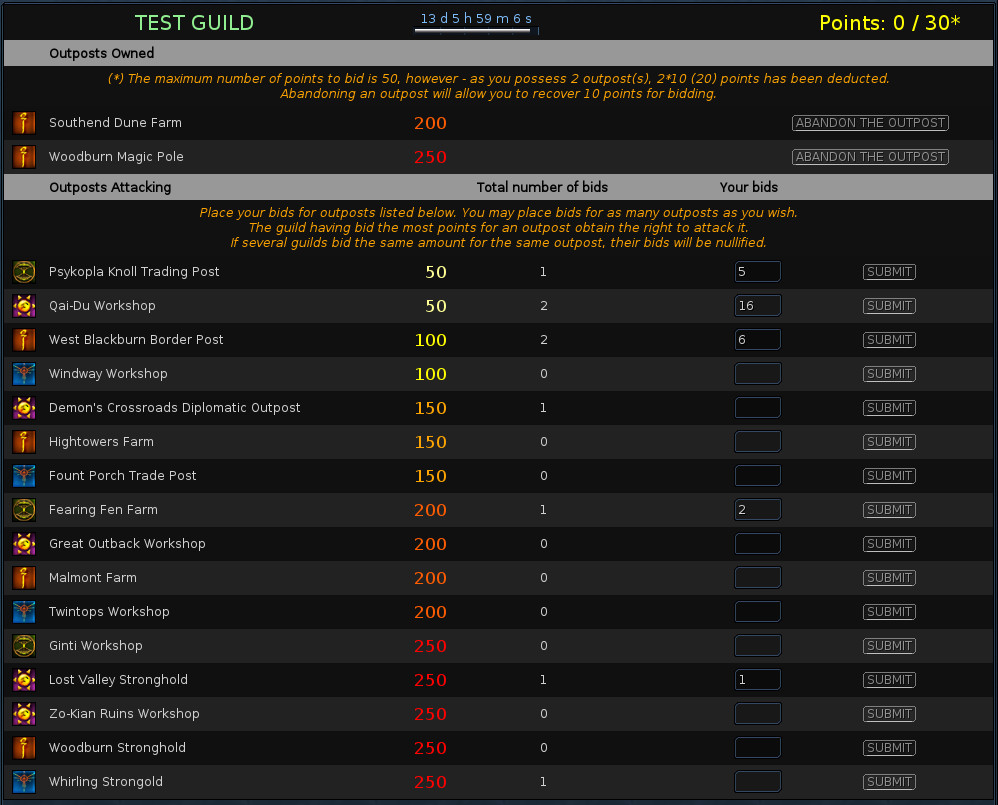Click the Twintops Workshop icon
The height and width of the screenshot is (805, 998).
[24, 612]
